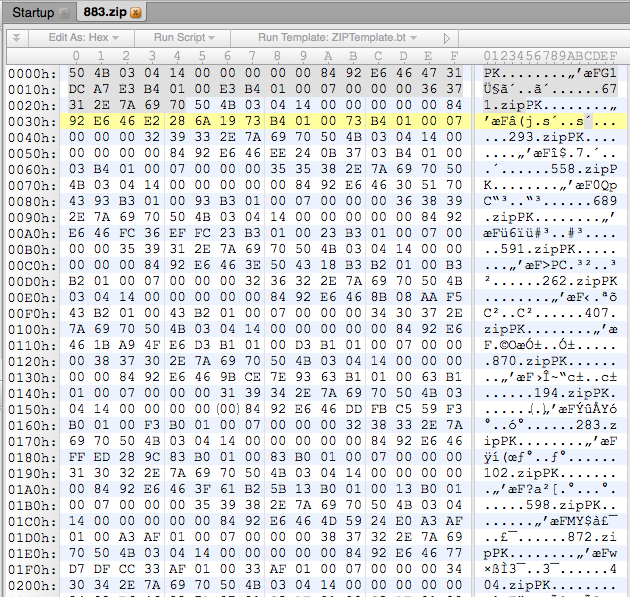Screen dimensions: 630x597
Task: Click ASCII text '689' at end of row 0080h
Action: [x=605, y=201]
